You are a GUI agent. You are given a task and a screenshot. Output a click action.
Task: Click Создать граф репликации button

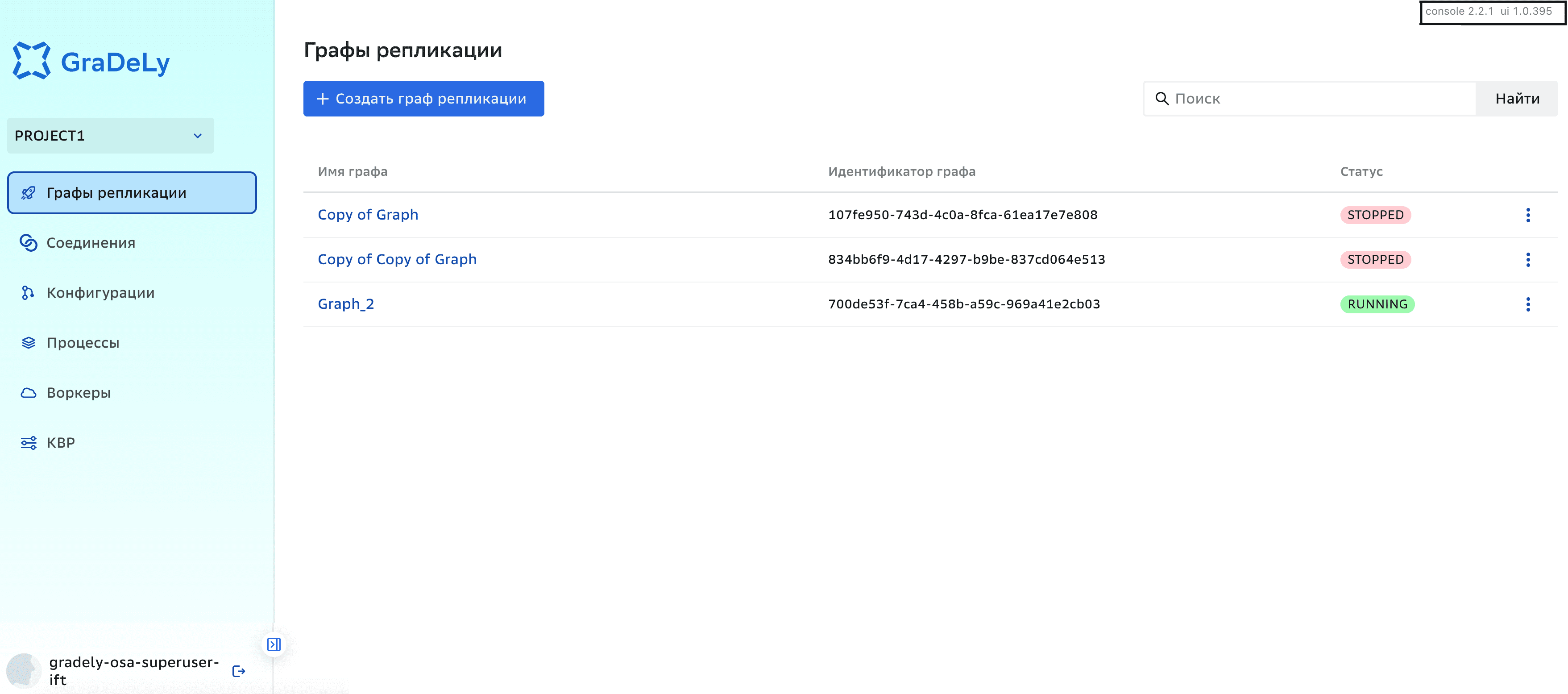[x=423, y=99]
